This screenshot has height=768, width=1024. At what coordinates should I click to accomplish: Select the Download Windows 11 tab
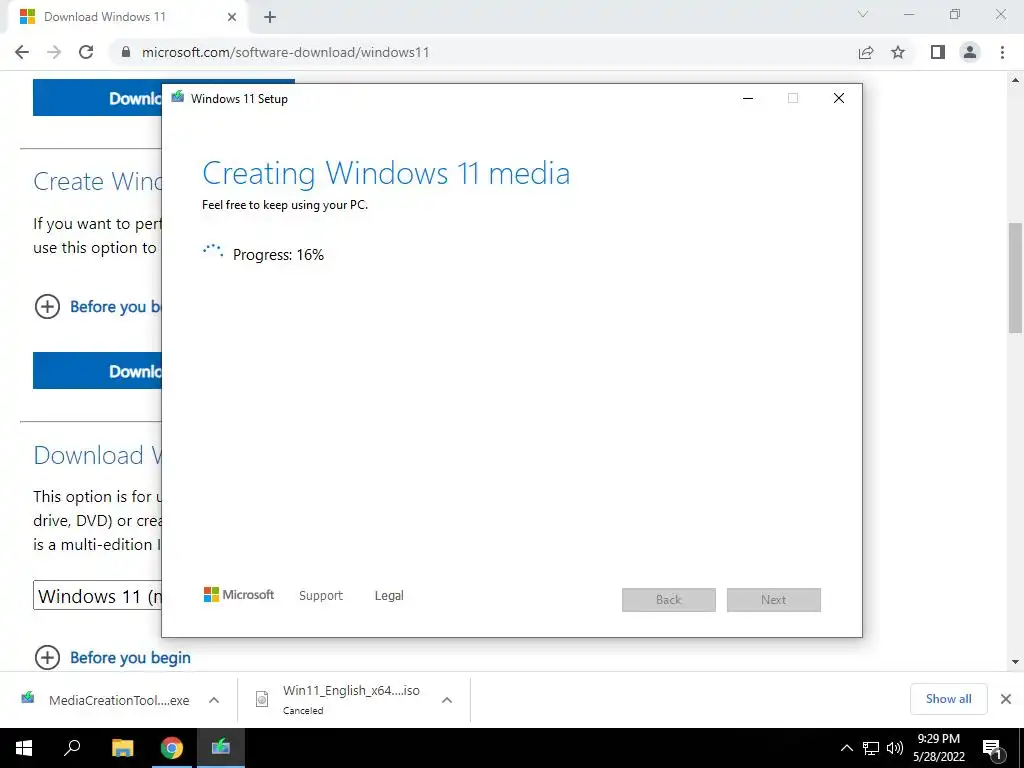127,17
